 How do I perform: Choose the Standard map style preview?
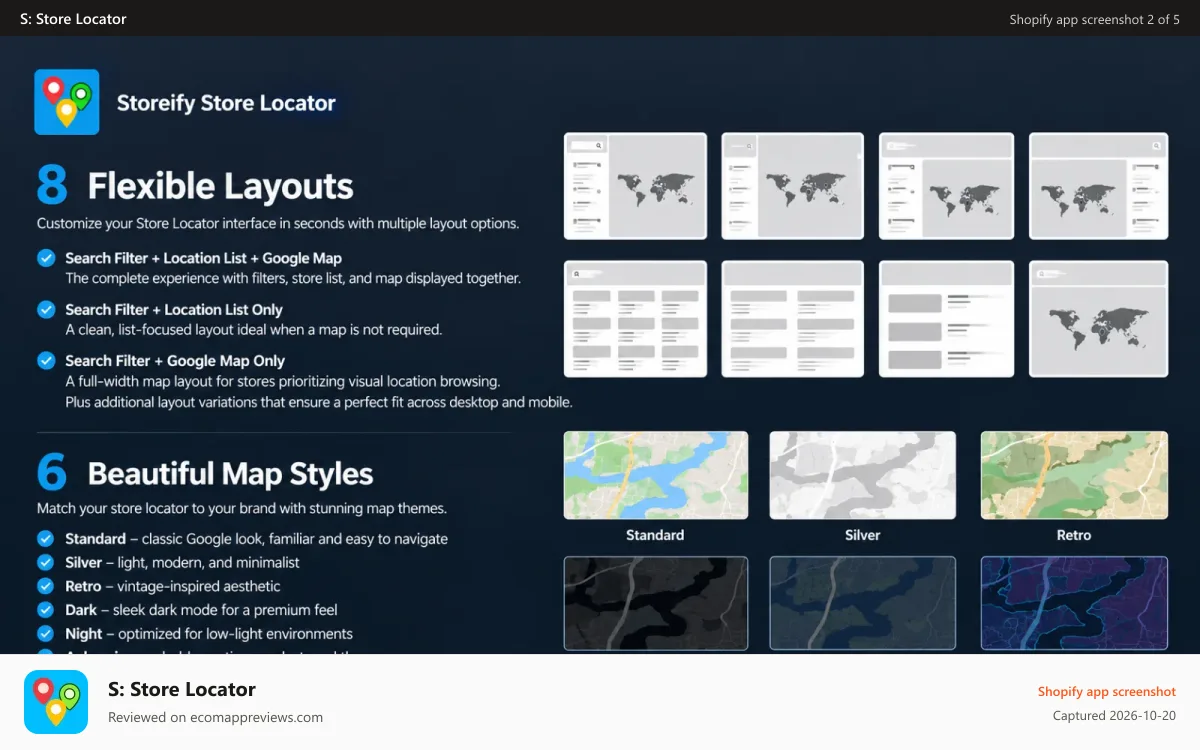(x=656, y=475)
